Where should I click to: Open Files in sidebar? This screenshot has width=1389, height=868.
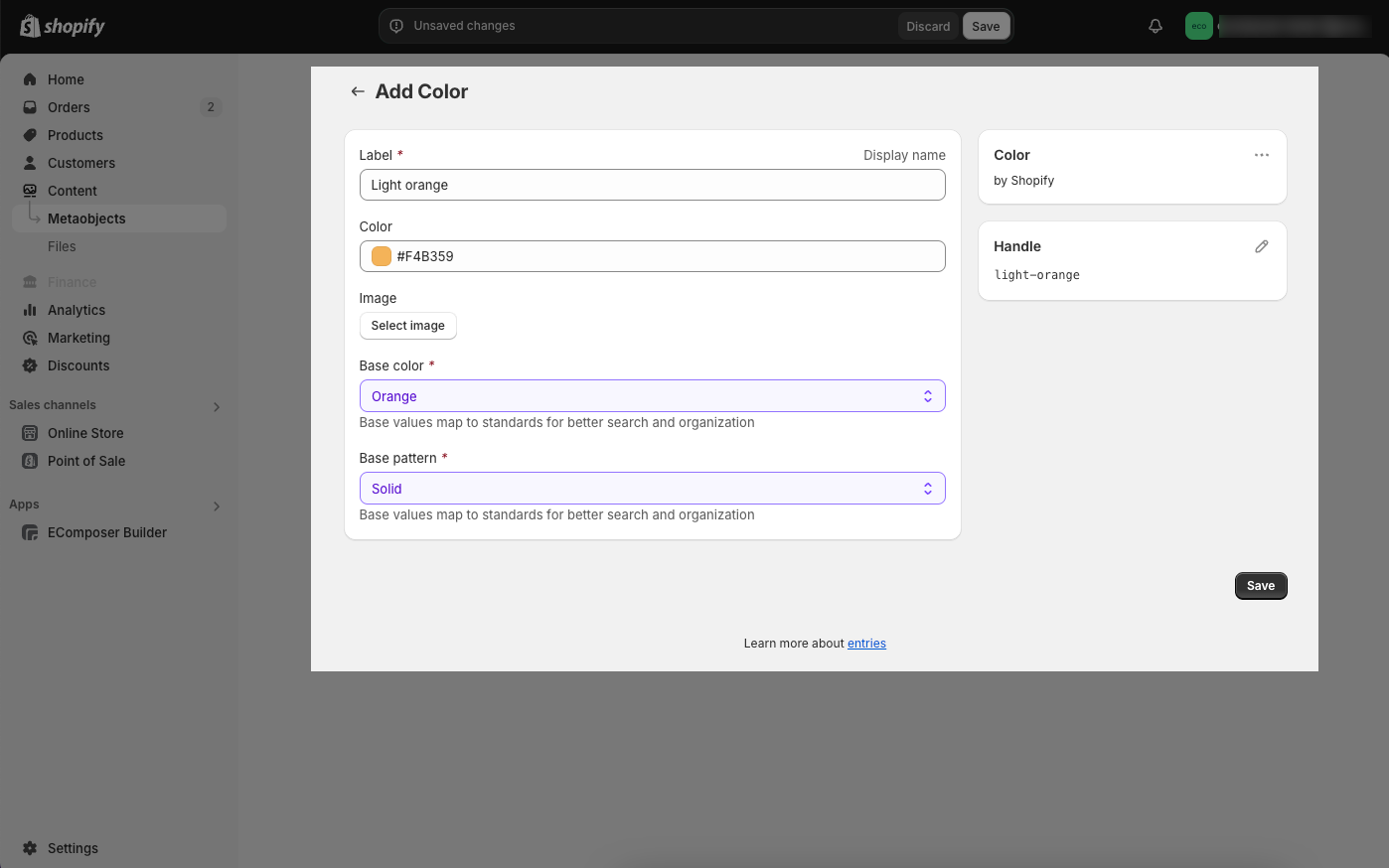[x=62, y=246]
